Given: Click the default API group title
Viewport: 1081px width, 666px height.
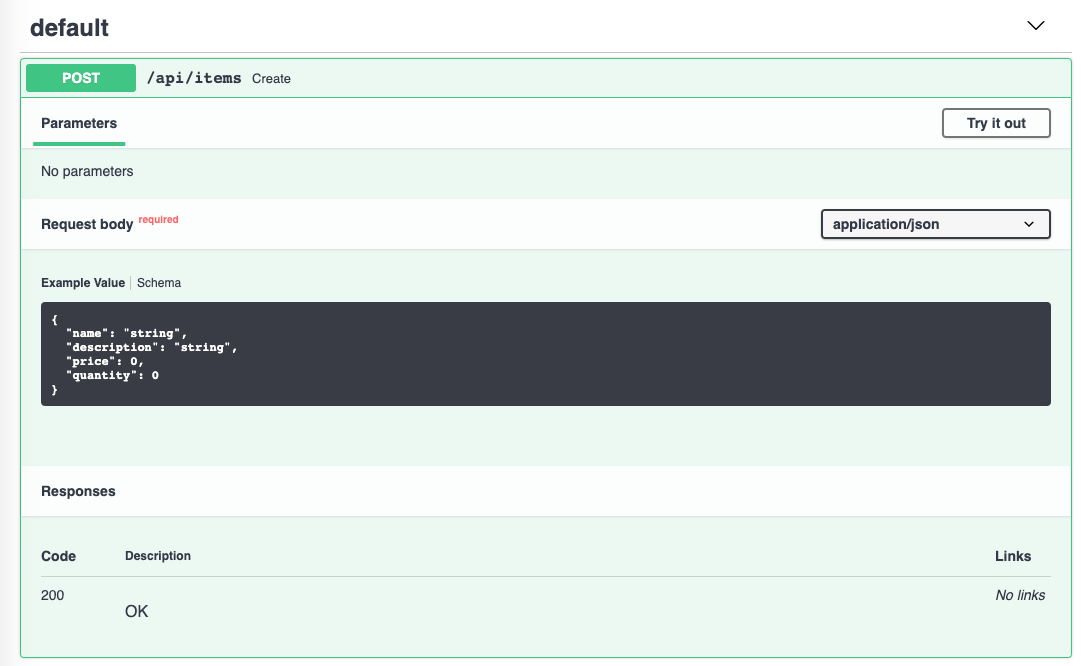Looking at the screenshot, I should [69, 27].
